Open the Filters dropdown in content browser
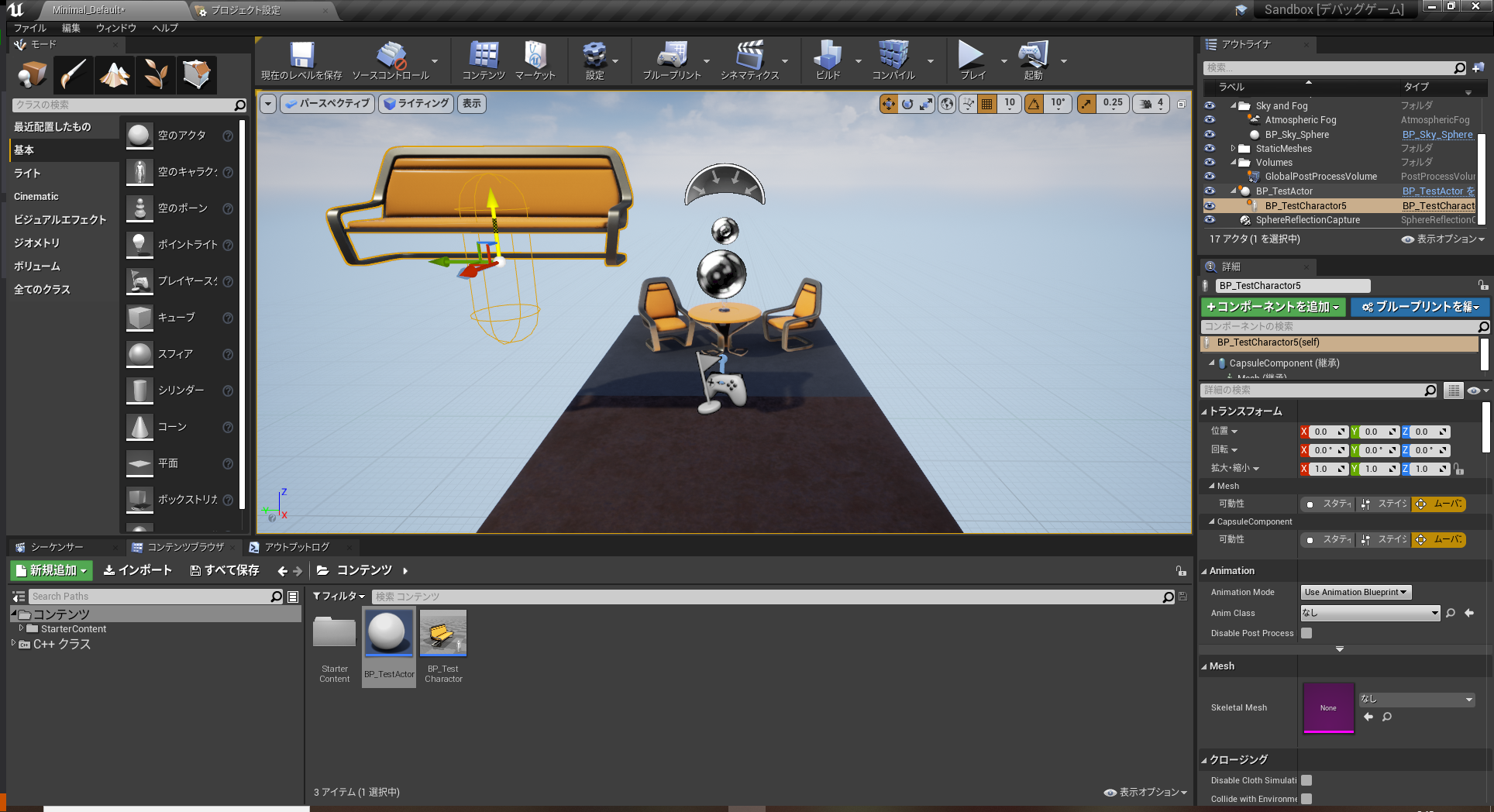This screenshot has width=1494, height=812. coord(339,596)
